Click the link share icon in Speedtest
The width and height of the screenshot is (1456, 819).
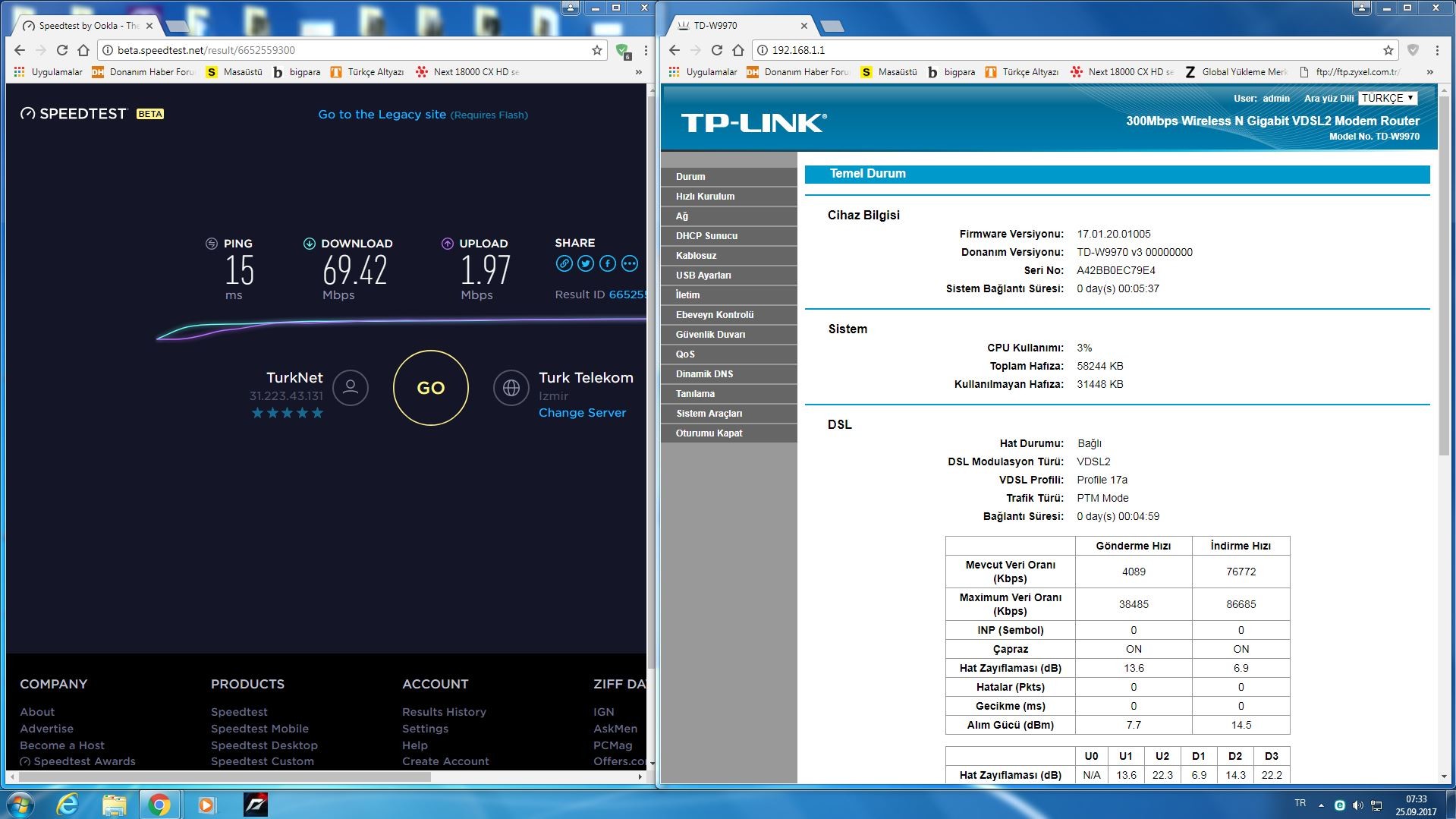pyautogui.click(x=564, y=263)
